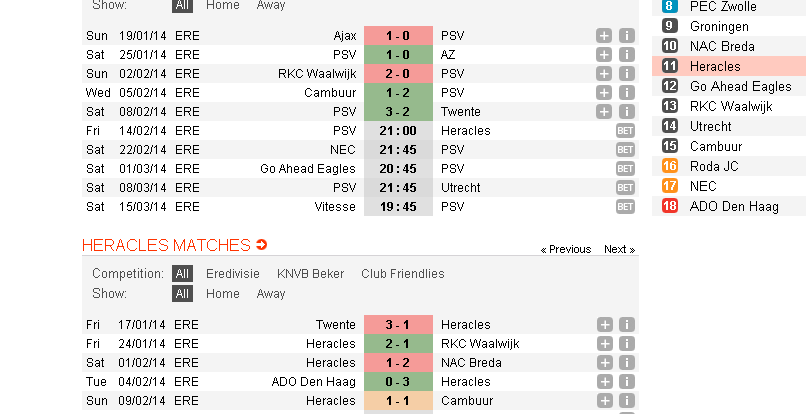Open info icon for PSV vs AZ match
The height and width of the screenshot is (414, 806).
click(627, 55)
